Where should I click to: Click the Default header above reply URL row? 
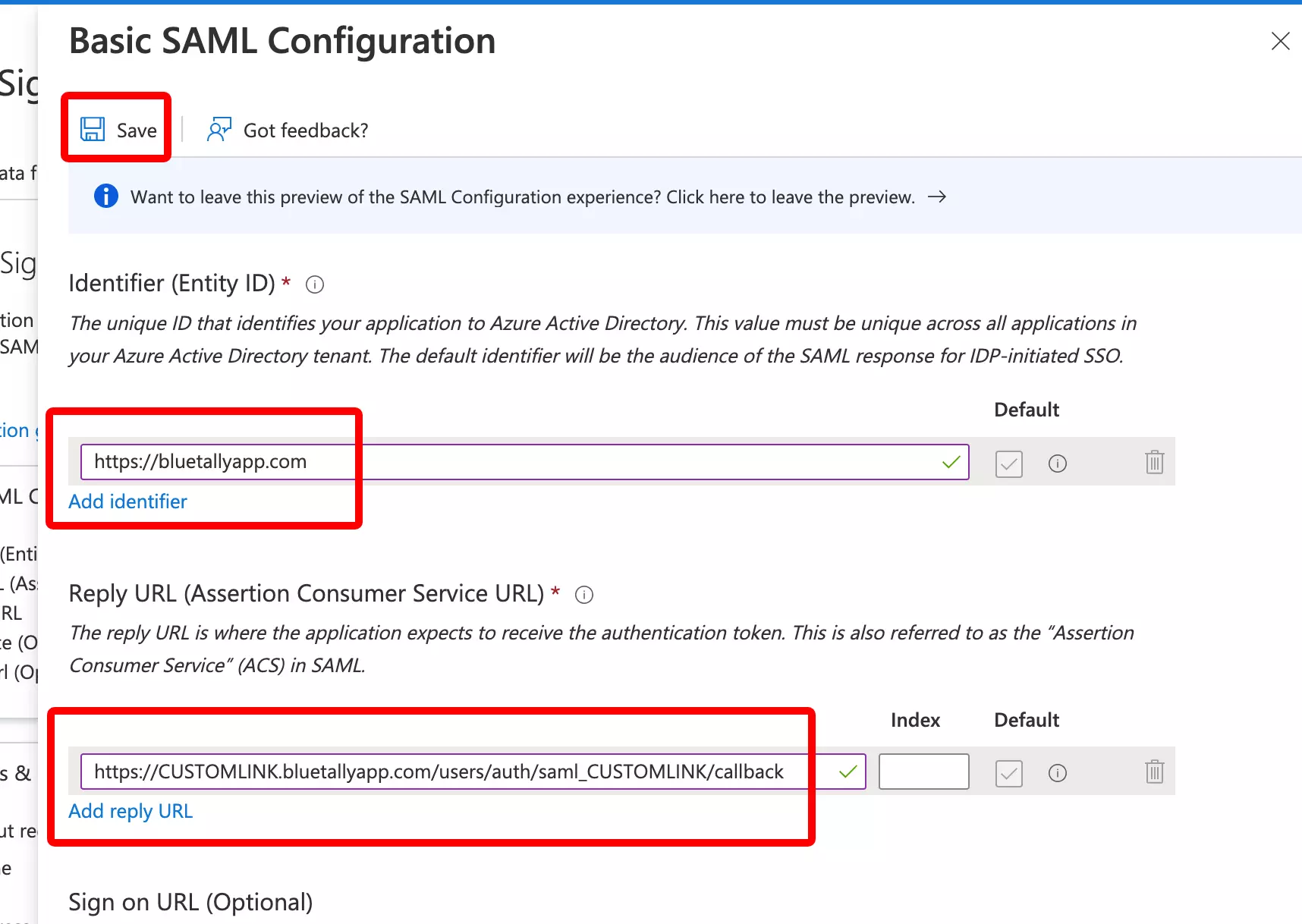[1027, 720]
